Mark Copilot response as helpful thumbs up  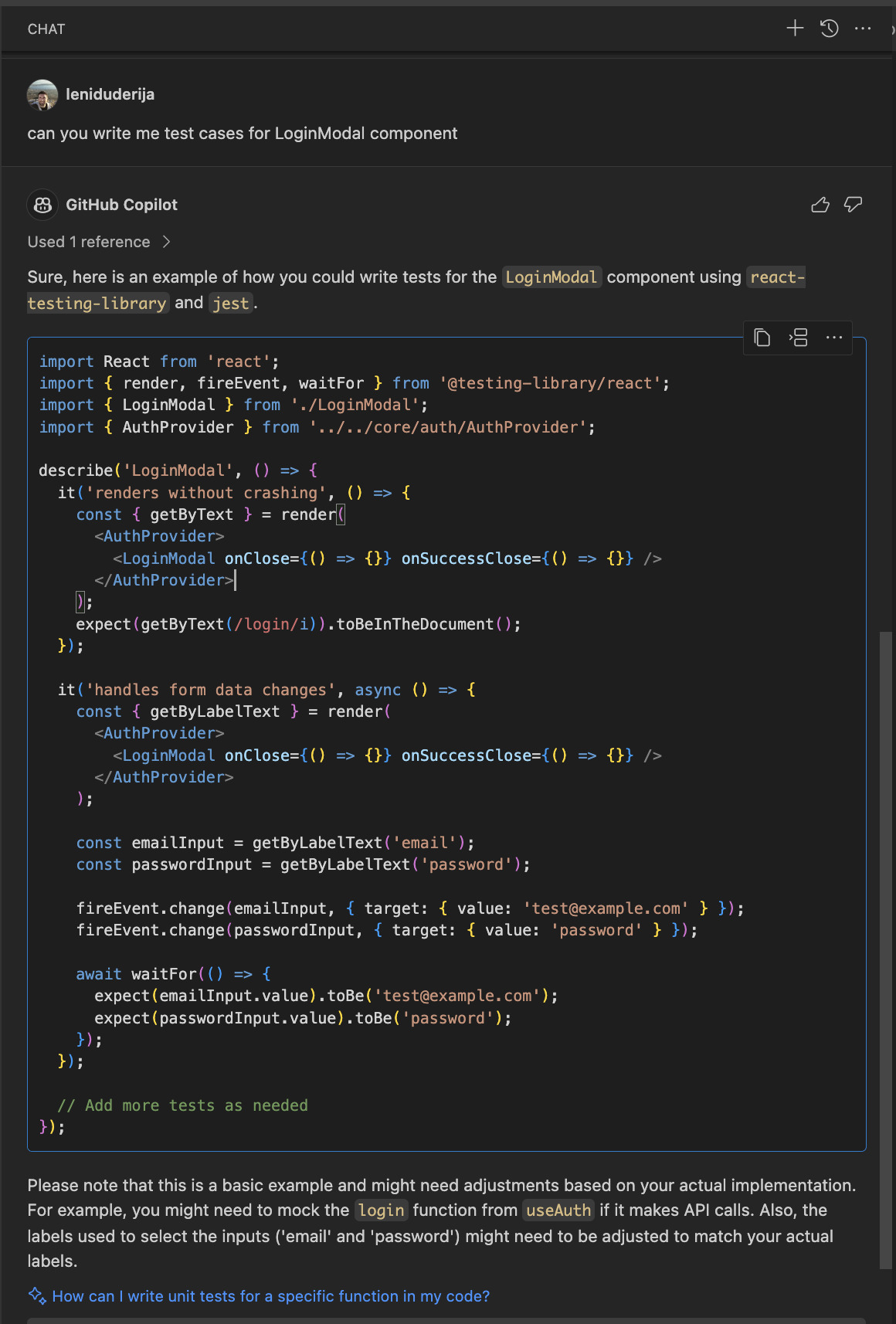pos(820,205)
